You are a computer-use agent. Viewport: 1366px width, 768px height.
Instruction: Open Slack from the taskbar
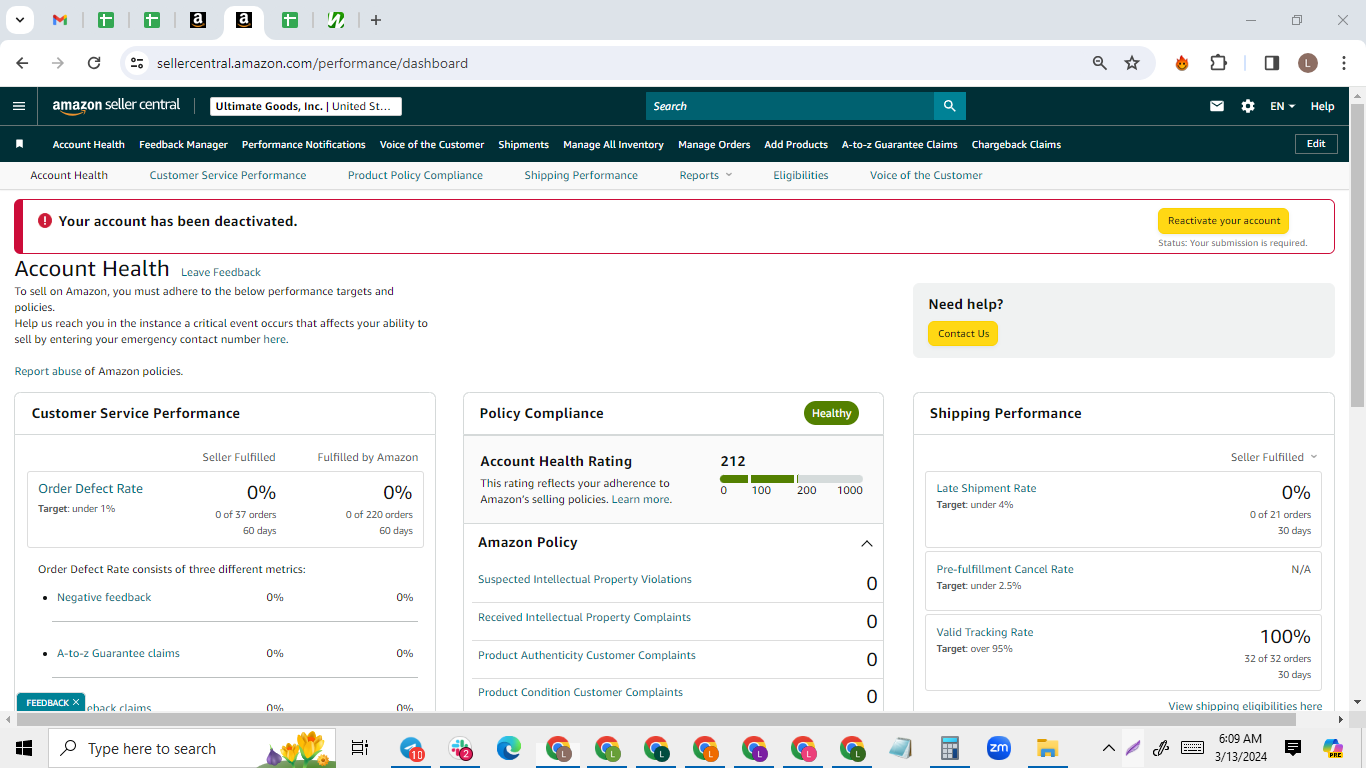[461, 748]
